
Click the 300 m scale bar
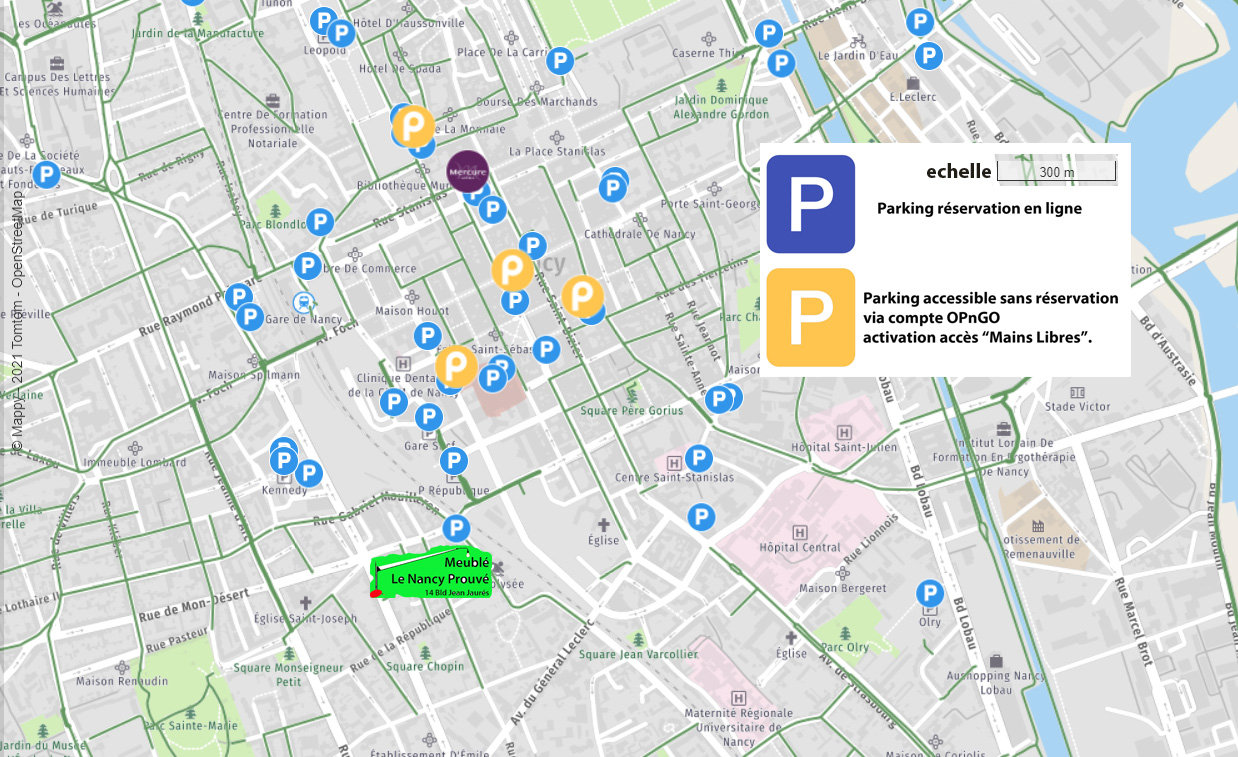[x=1056, y=172]
